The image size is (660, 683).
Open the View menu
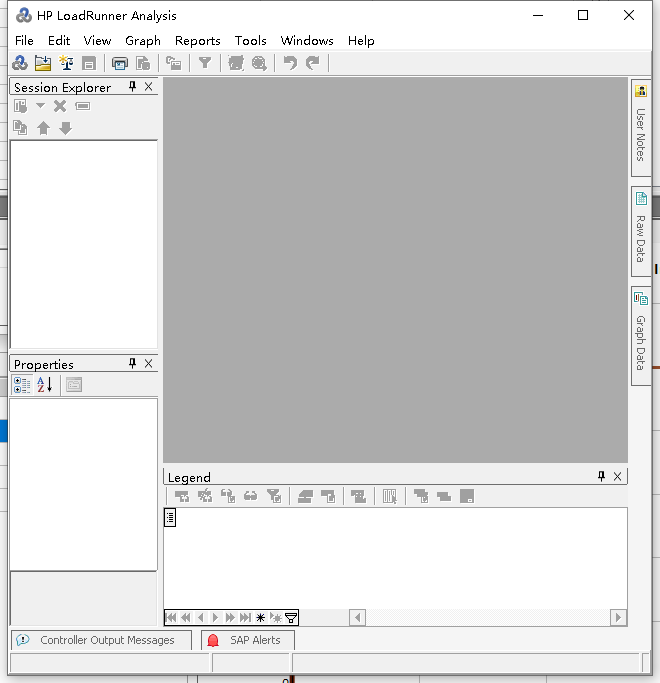pos(97,41)
